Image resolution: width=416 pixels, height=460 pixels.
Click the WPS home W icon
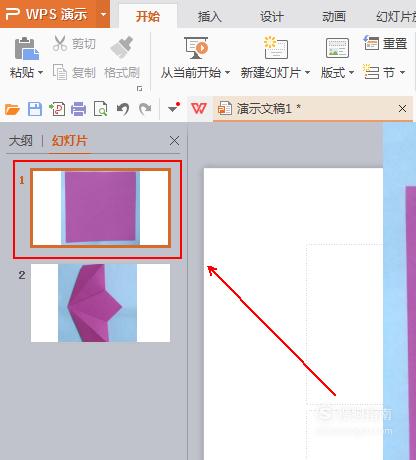pos(199,108)
